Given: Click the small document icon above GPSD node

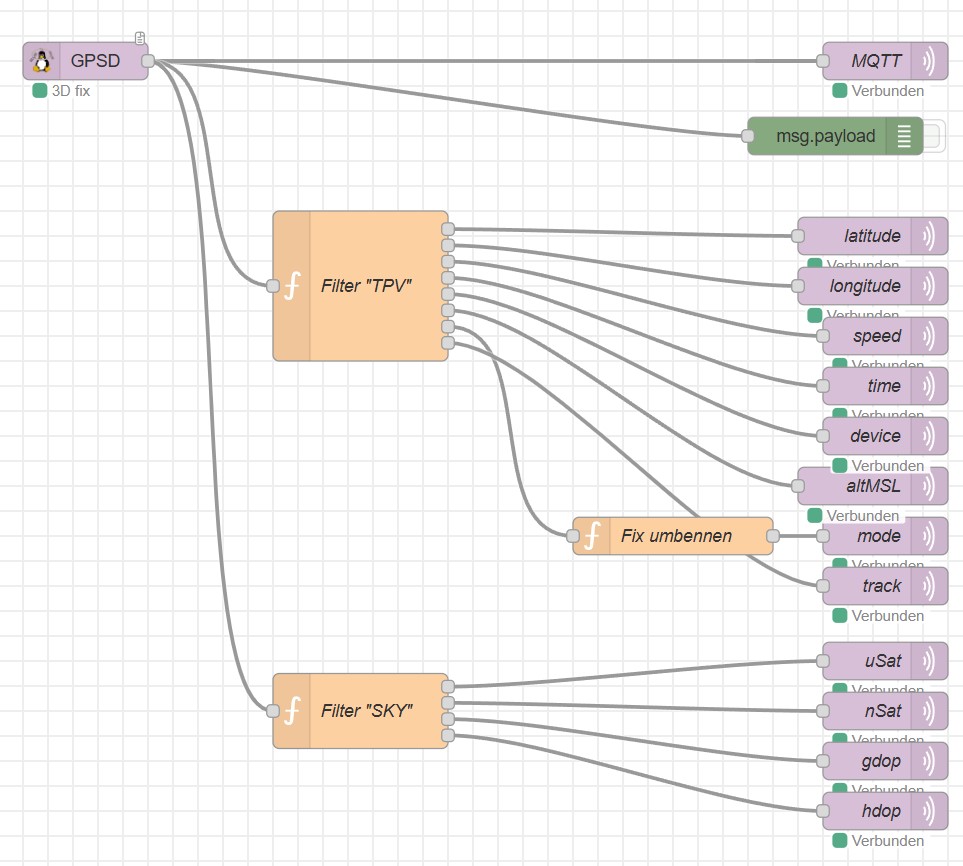Looking at the screenshot, I should coord(141,38).
